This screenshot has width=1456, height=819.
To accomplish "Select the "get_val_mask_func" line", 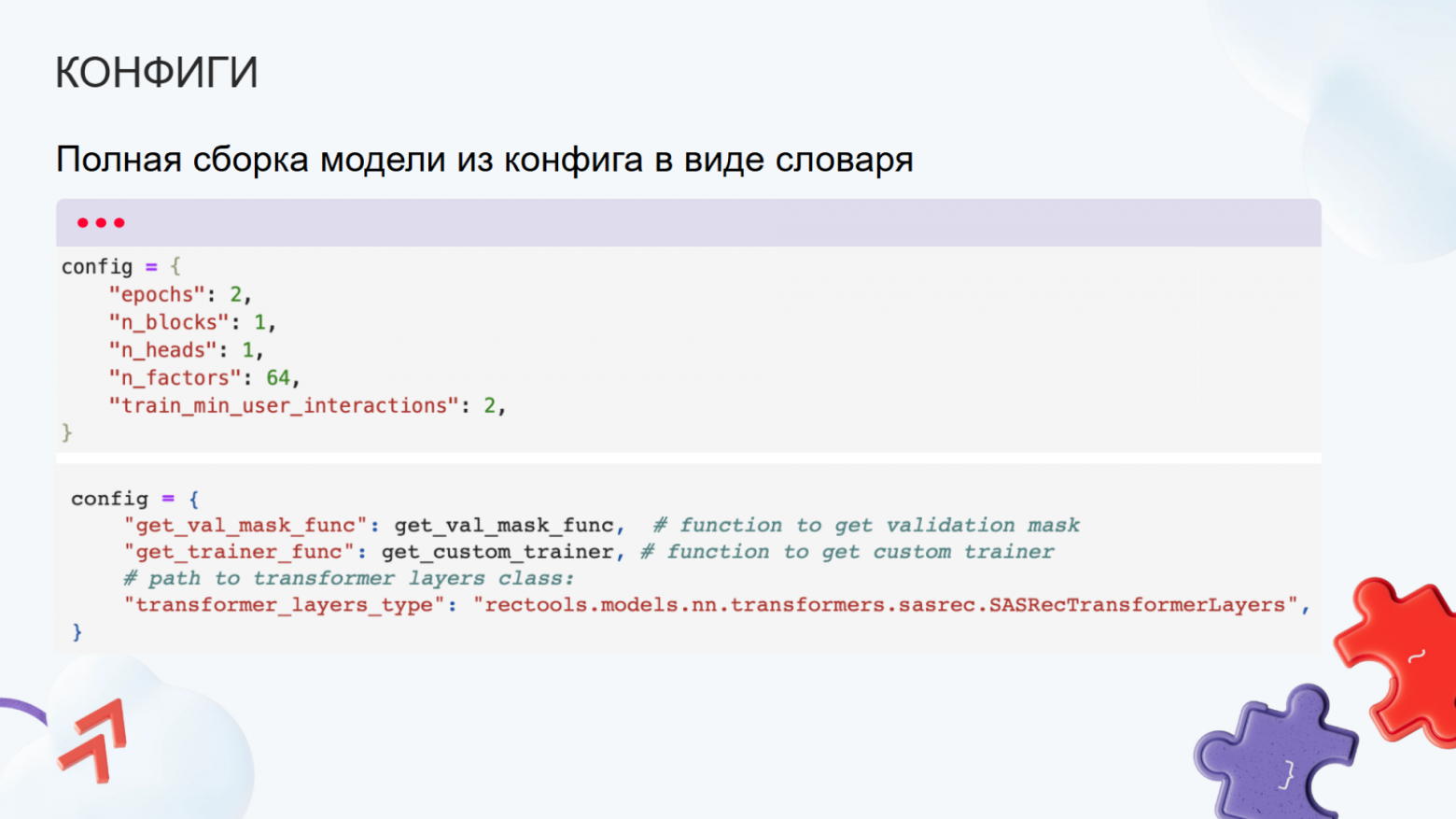I will [246, 525].
